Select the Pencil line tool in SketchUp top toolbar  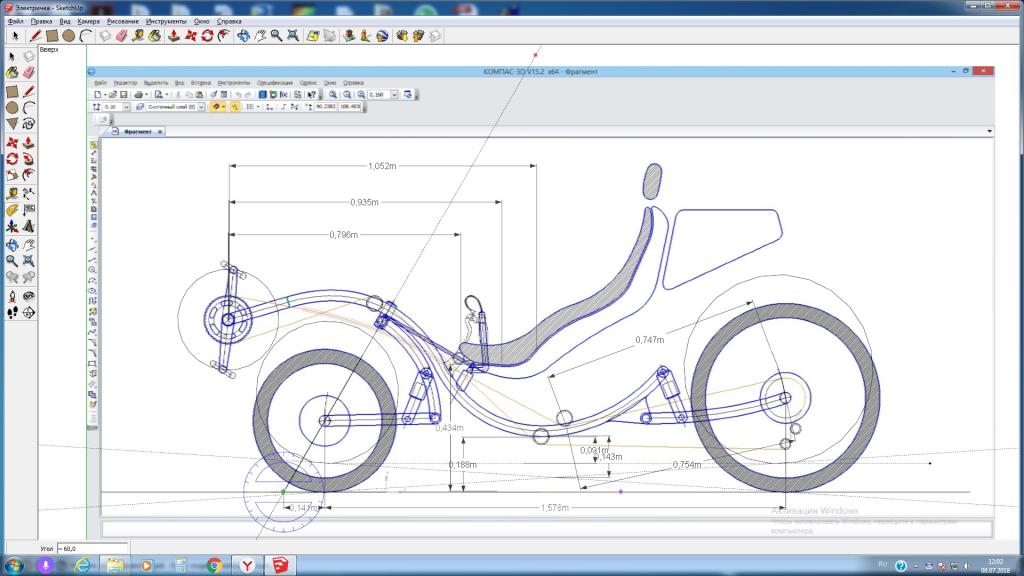[x=35, y=36]
